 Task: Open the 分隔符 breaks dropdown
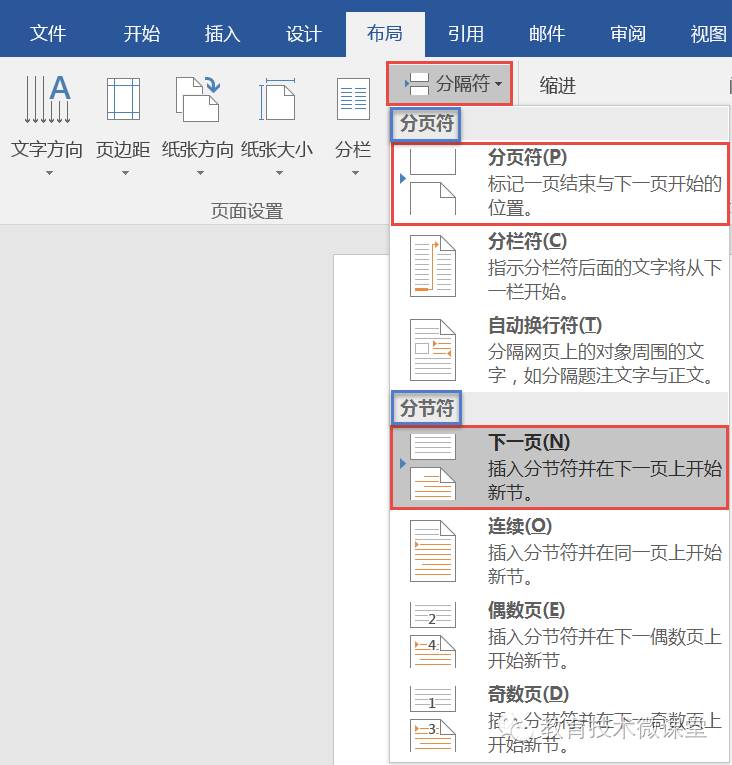coord(449,83)
